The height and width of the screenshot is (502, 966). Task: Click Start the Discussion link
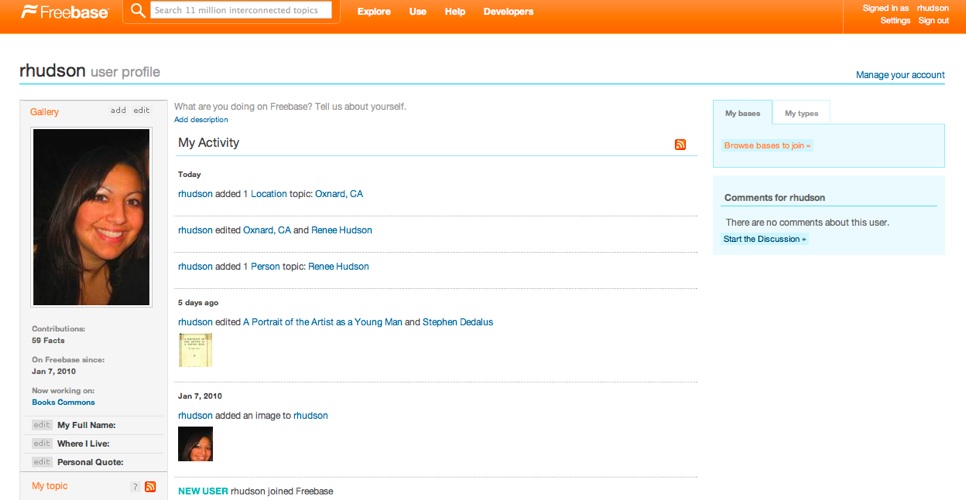pos(765,239)
